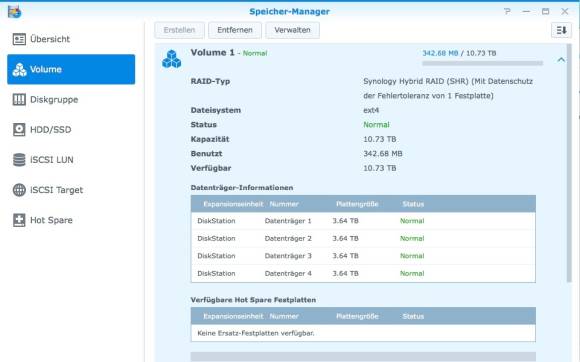This screenshot has height=362, width=580.
Task: Click the Speicher-Manager app icon in title bar
Action: coord(14,12)
